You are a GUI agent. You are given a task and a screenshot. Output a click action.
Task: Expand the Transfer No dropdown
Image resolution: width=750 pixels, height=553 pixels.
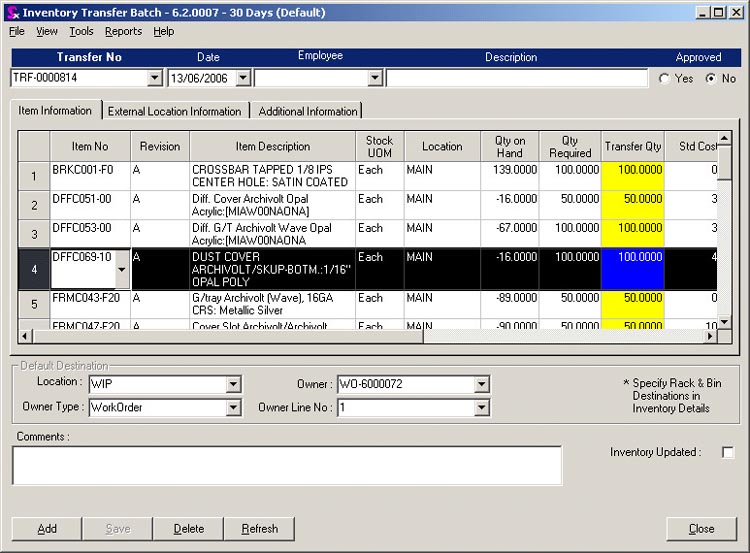[x=154, y=78]
